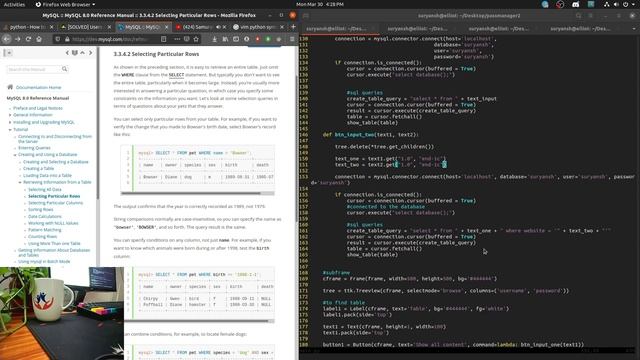The image size is (640, 360).
Task: Open Using More Than one Table
Action: 54,243
